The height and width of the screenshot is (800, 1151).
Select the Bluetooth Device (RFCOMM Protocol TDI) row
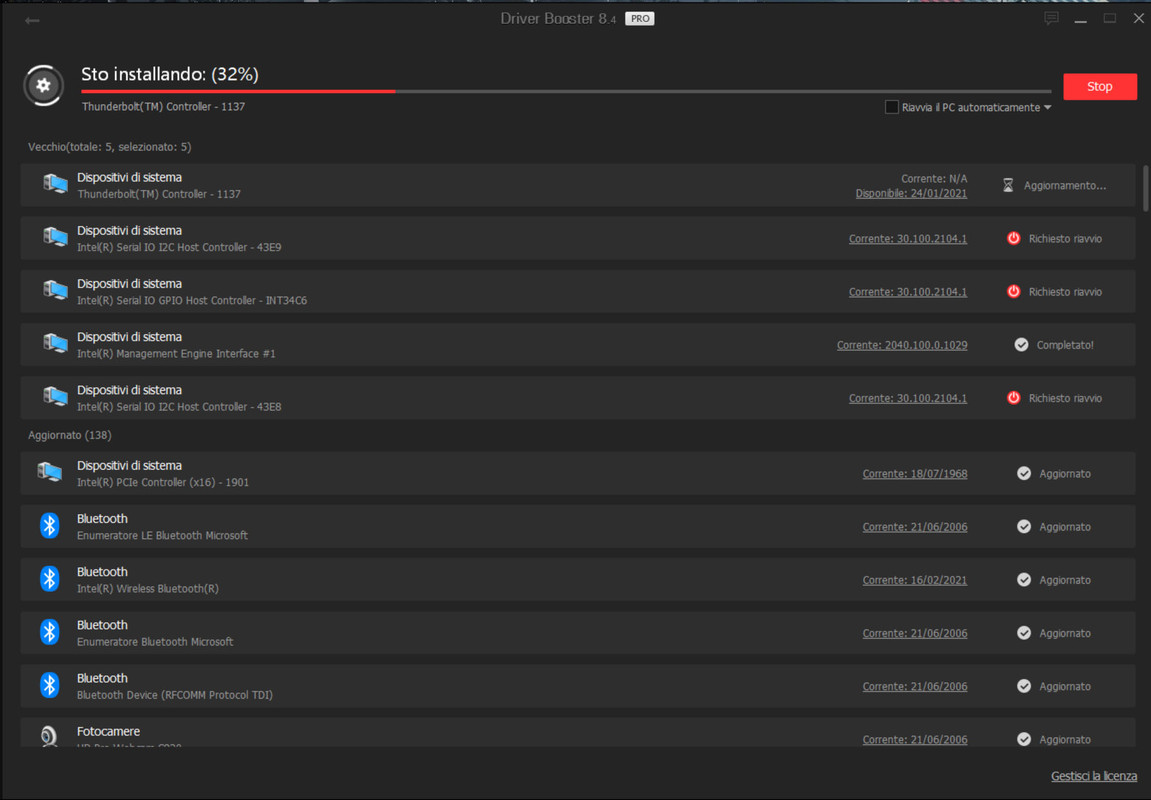point(578,686)
